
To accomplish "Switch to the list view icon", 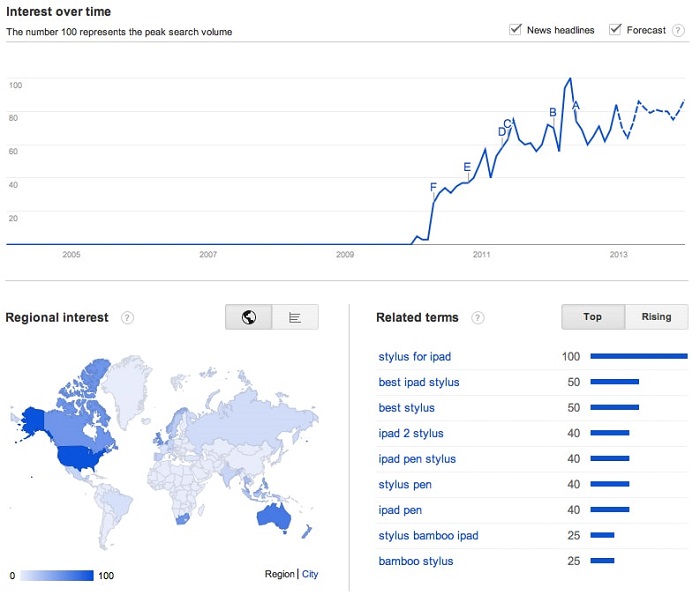I will 295,317.
